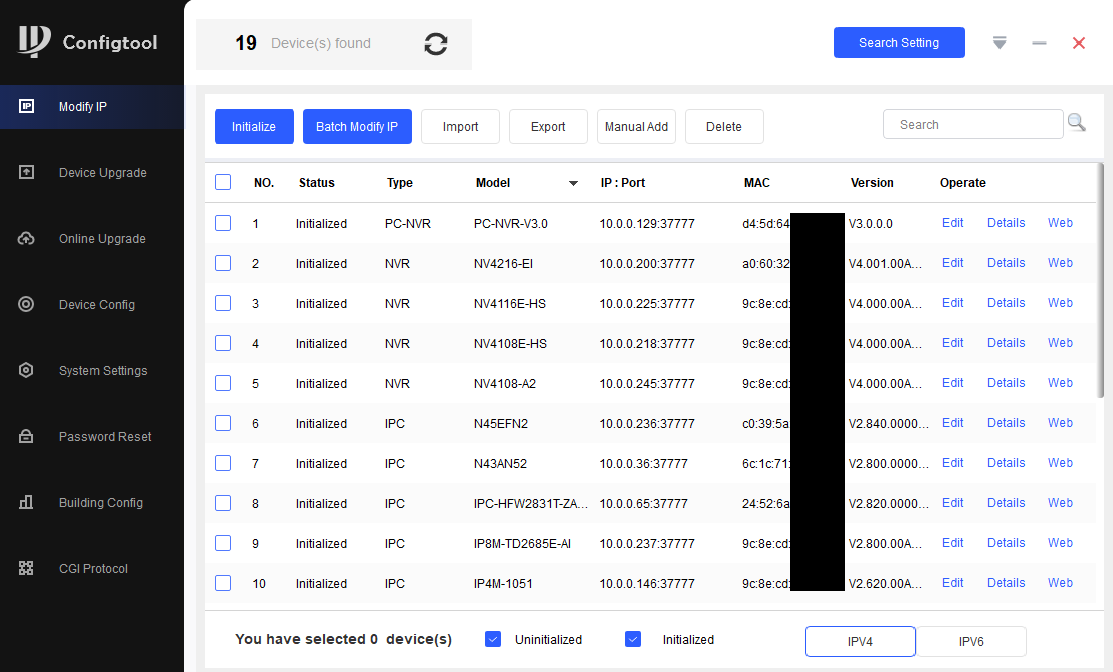Open the Device Upgrade section
The width and height of the screenshot is (1113, 672).
[x=92, y=172]
